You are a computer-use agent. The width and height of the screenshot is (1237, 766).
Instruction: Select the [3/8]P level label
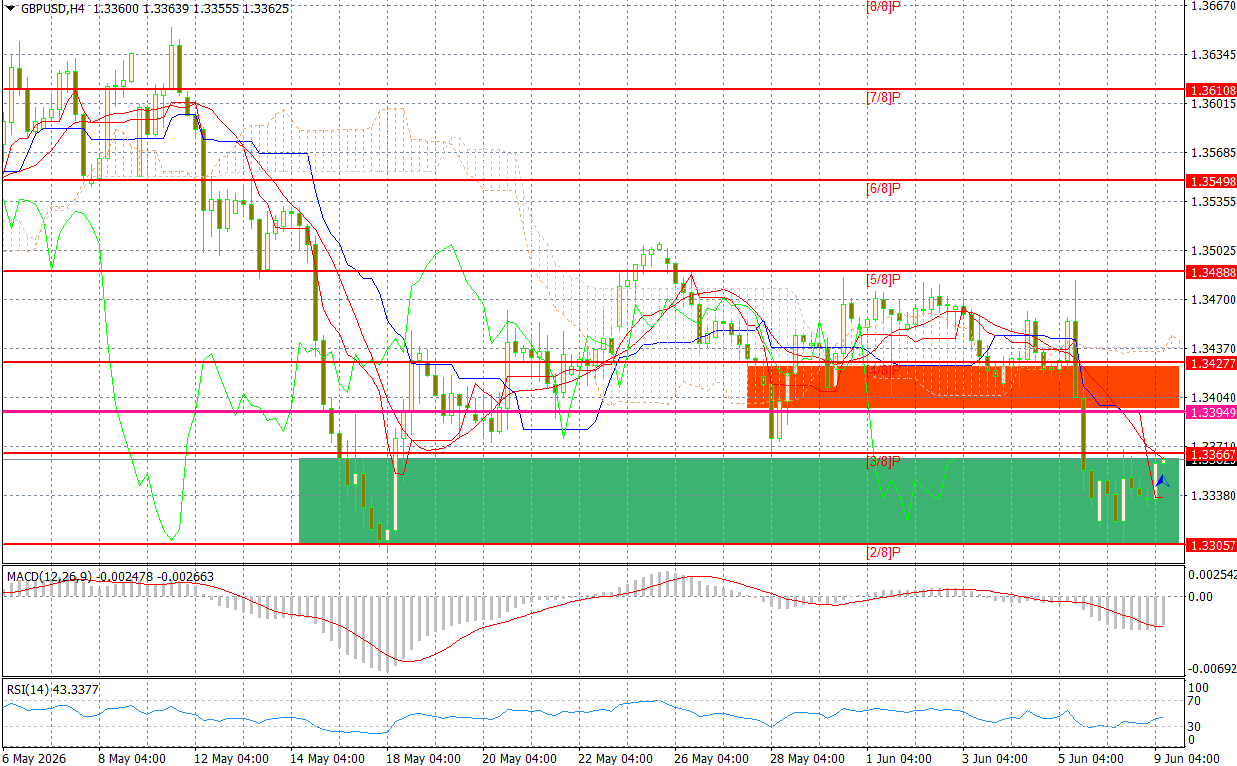tap(884, 461)
